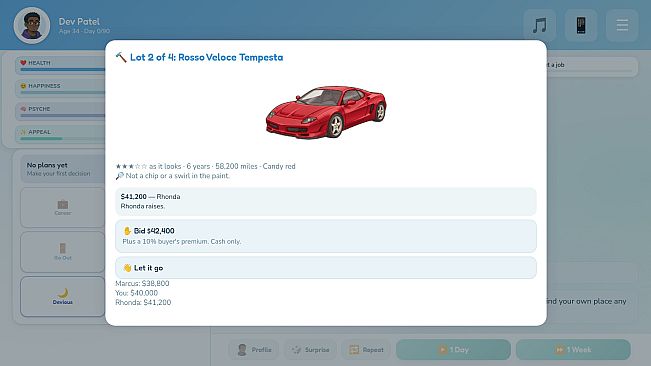Click the Dev Patel name text
Image resolution: width=651 pixels, height=366 pixels.
[x=79, y=22]
